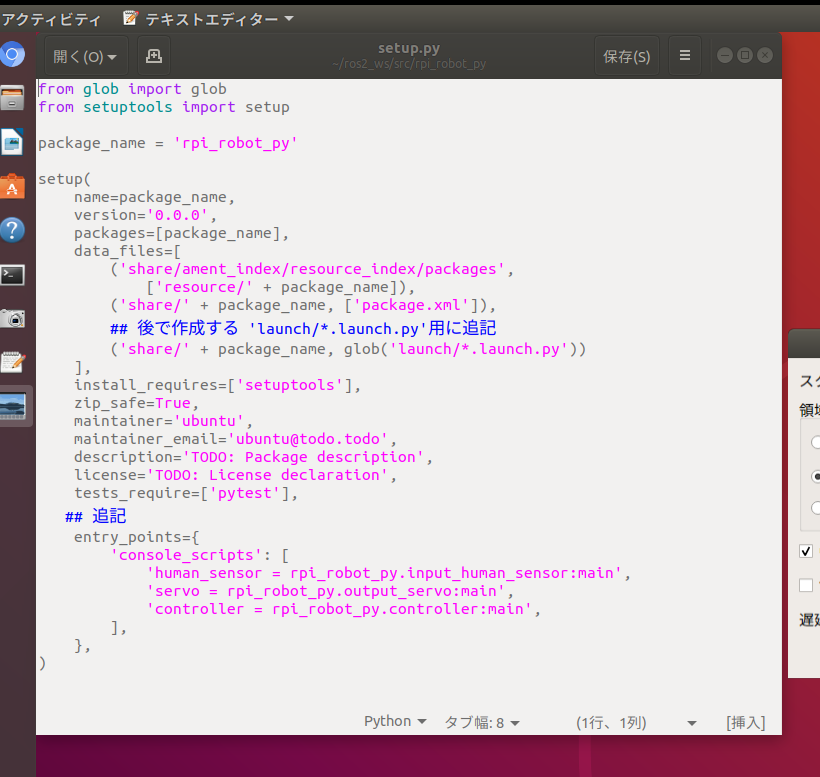Image resolution: width=820 pixels, height=777 pixels.
Task: Click the zip_safe=True line
Action: click(x=136, y=404)
